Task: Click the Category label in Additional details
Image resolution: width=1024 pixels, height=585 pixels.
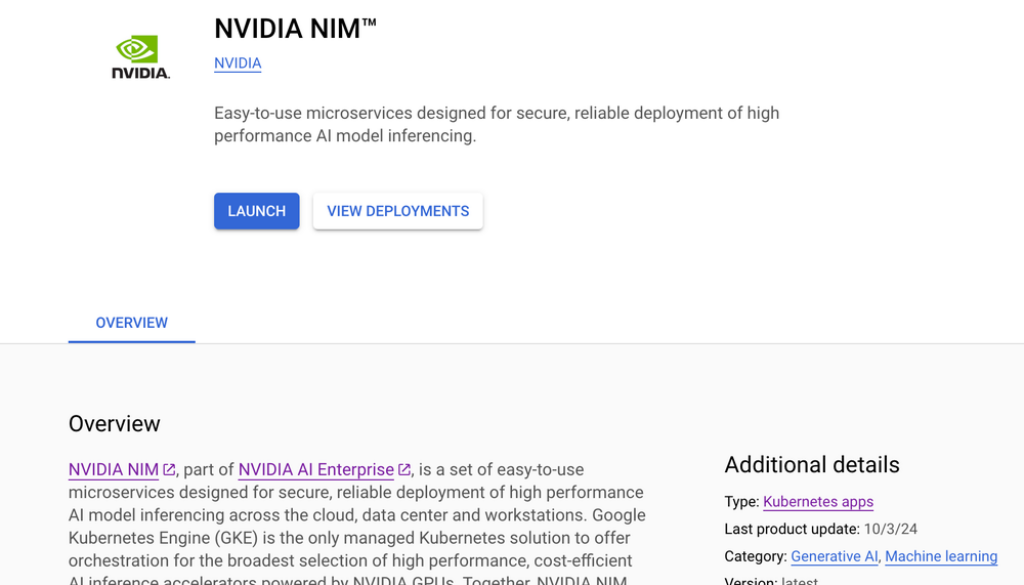Action: pyautogui.click(x=754, y=556)
